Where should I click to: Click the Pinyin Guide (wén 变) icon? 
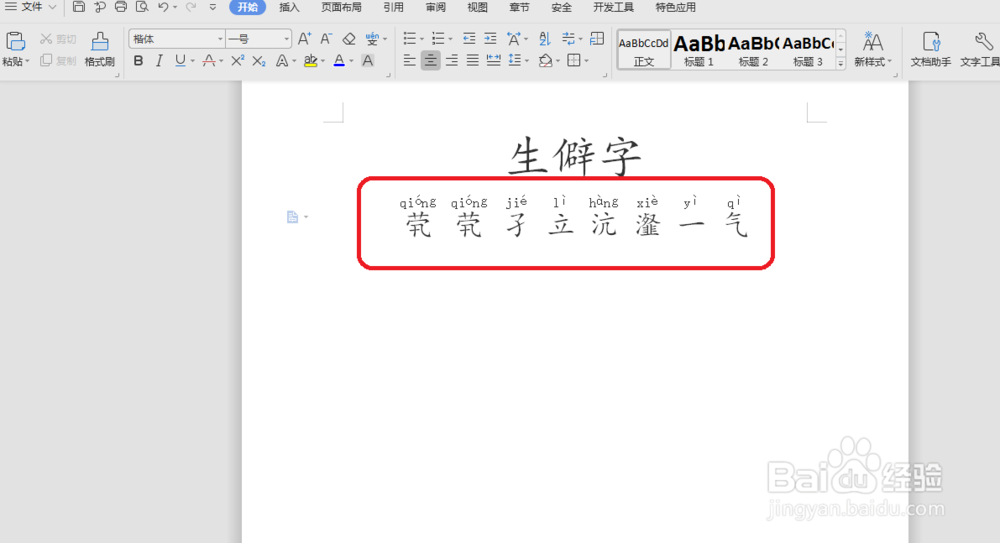click(x=372, y=39)
